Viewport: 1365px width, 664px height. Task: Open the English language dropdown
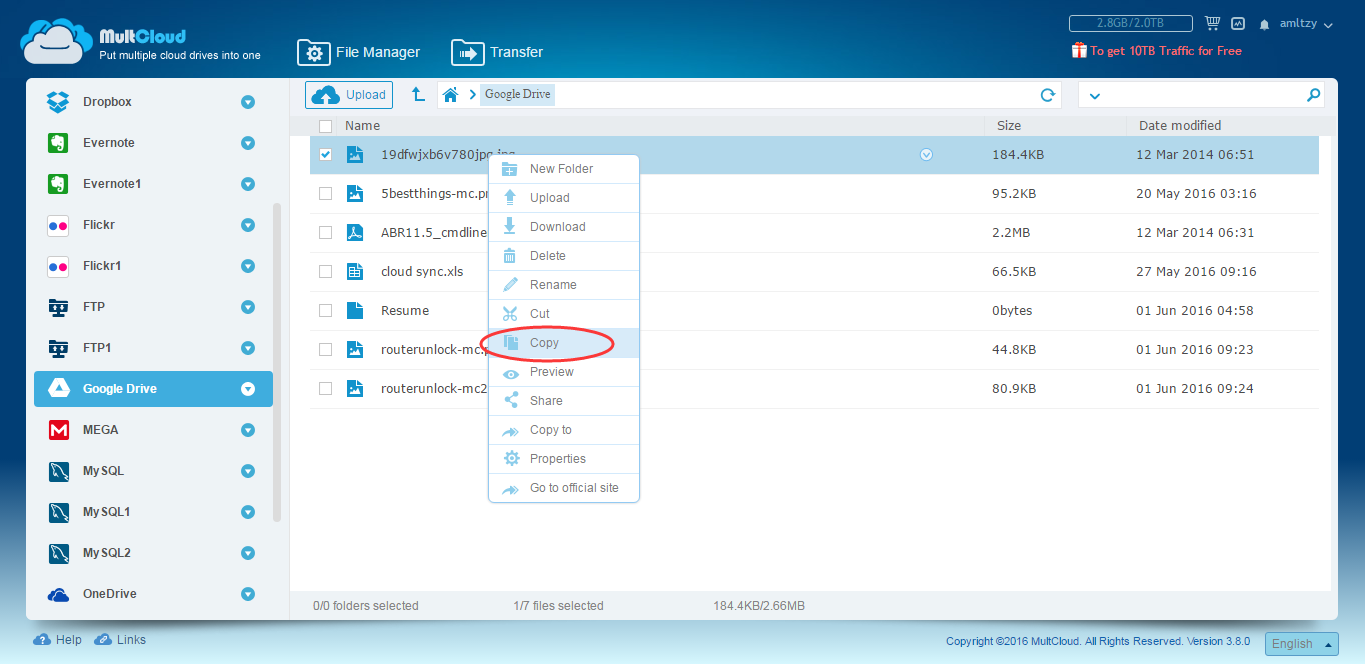pos(1301,644)
